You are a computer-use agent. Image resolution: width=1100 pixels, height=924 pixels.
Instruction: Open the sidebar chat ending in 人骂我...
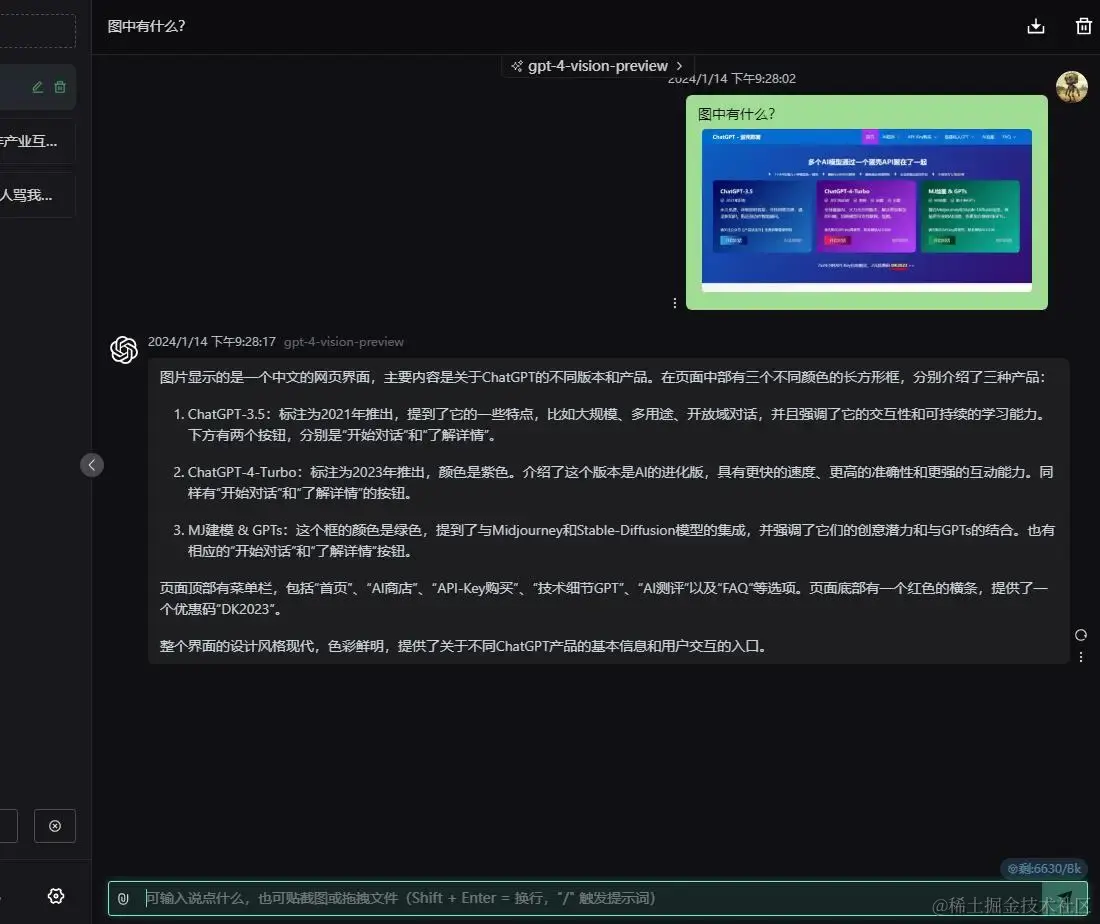tap(36, 195)
